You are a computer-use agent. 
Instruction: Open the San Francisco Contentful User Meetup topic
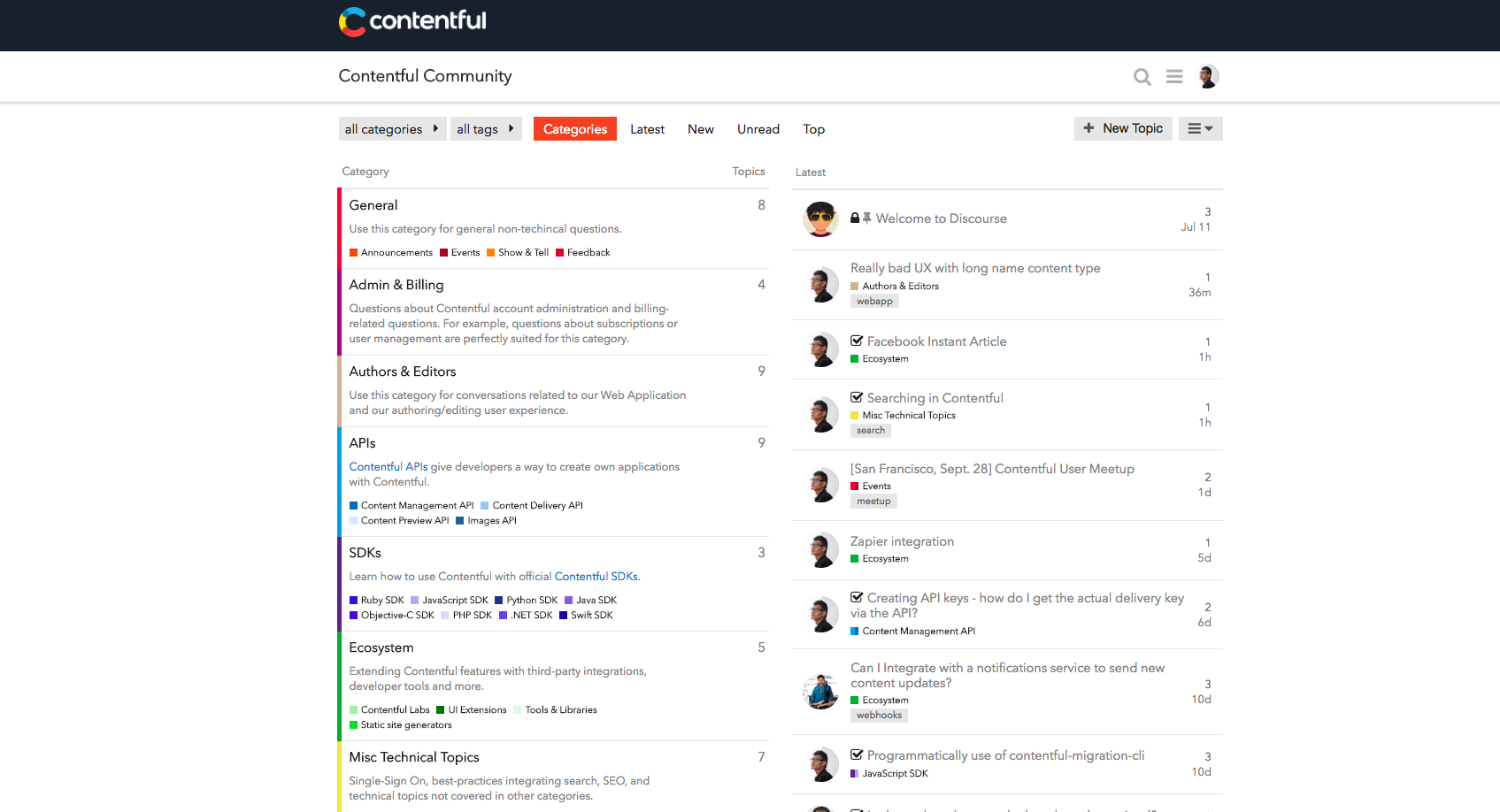(x=992, y=469)
